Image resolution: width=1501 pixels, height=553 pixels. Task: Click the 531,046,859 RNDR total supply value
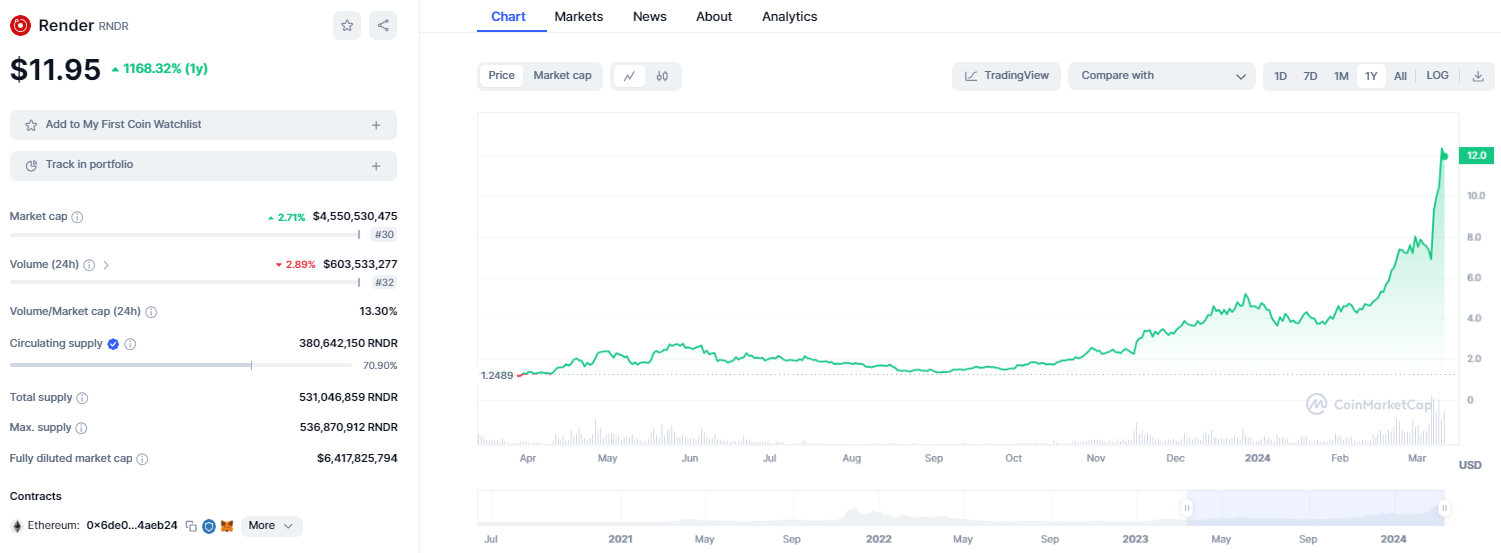coord(348,398)
